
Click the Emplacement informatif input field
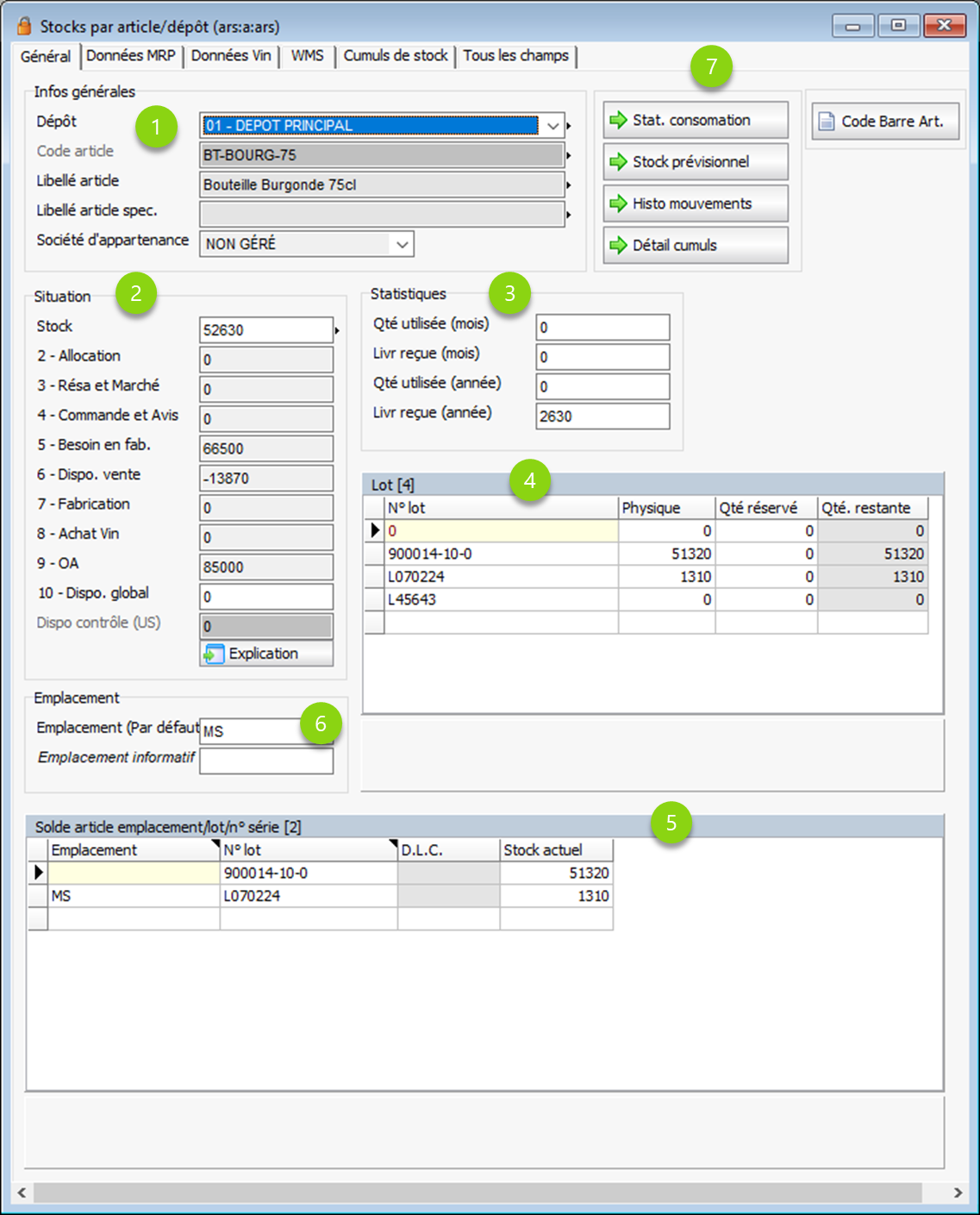(266, 761)
